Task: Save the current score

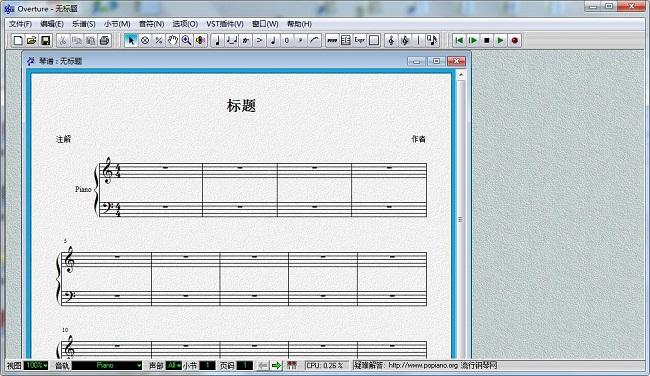Action: point(46,40)
